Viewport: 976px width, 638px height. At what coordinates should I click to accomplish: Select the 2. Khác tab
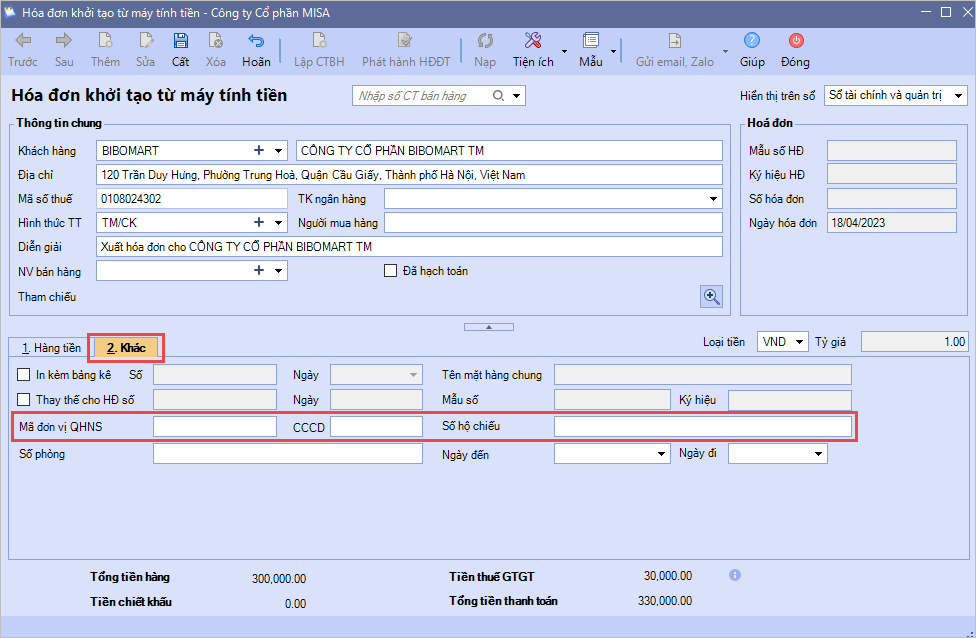pos(126,348)
